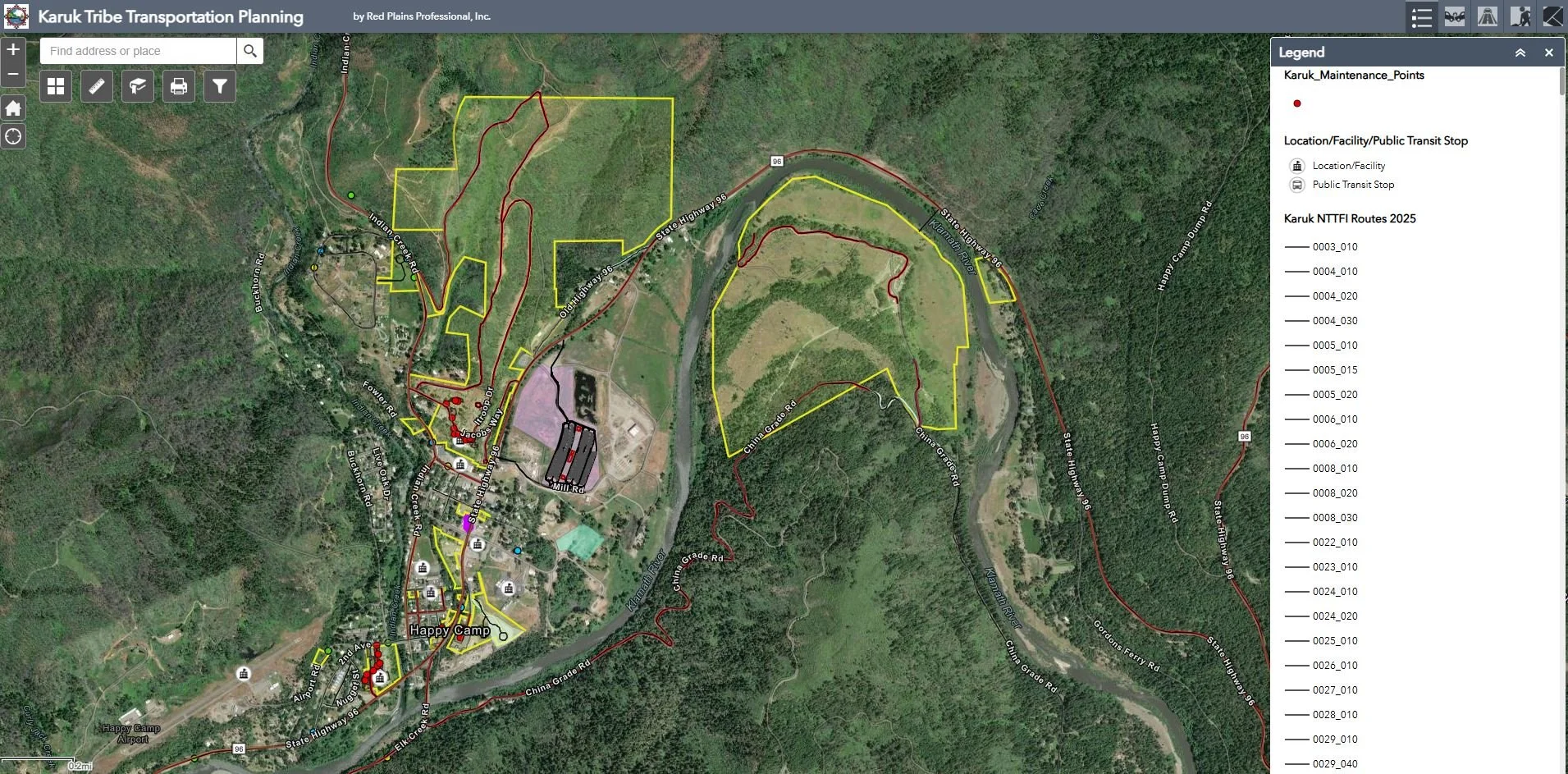
Task: Click the facility marker near Happy Camp Airport
Action: pos(244,674)
